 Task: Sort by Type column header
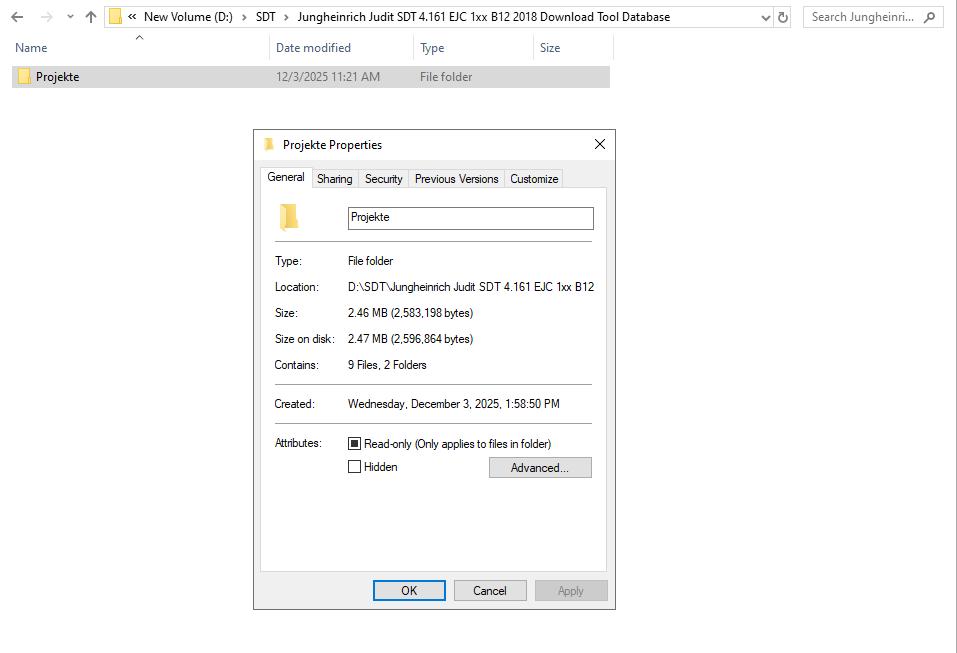[x=432, y=48]
